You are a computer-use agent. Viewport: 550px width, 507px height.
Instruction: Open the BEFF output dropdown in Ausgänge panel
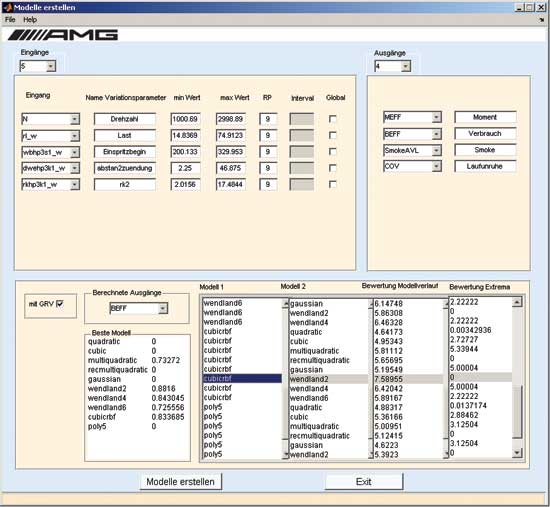click(436, 134)
